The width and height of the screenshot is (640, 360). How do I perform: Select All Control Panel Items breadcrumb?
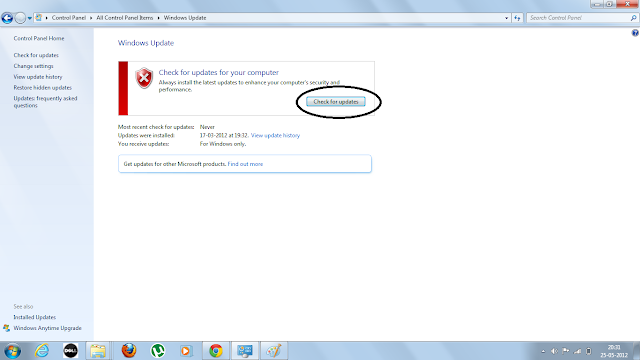pyautogui.click(x=124, y=18)
